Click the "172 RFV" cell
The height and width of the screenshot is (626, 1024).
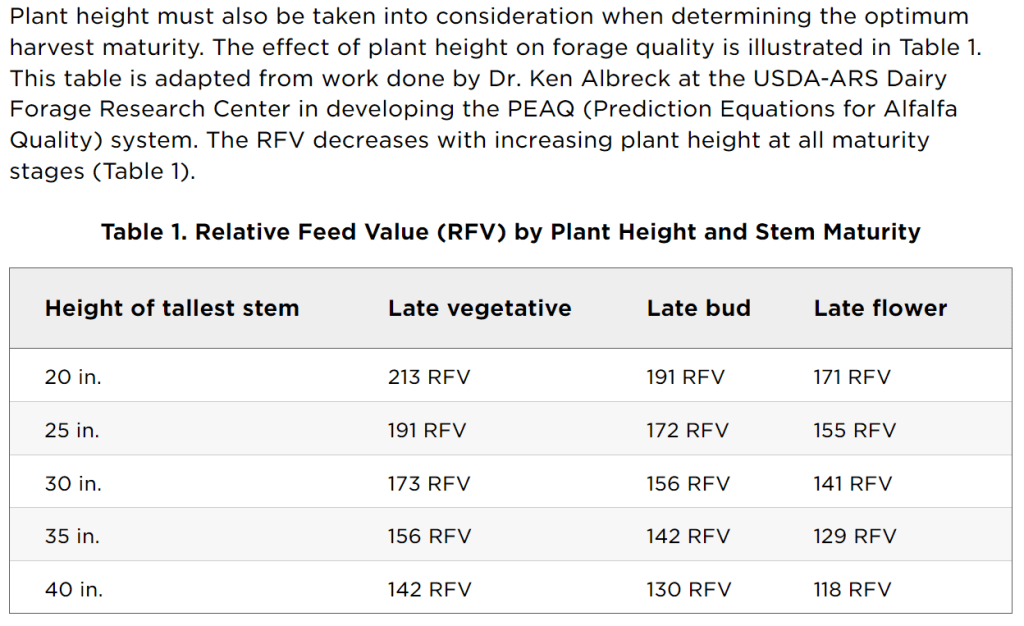coord(688,431)
